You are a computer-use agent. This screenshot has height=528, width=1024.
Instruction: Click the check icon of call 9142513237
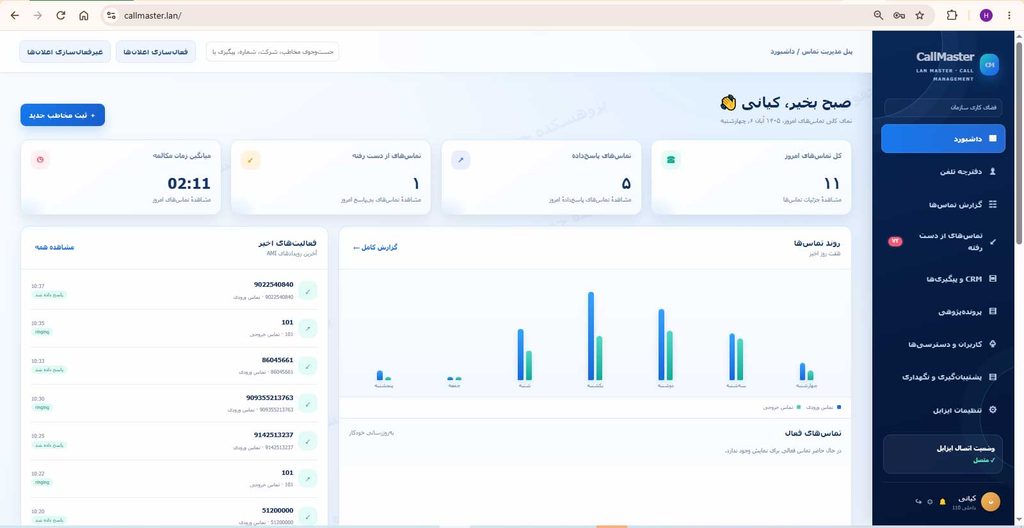(x=308, y=441)
